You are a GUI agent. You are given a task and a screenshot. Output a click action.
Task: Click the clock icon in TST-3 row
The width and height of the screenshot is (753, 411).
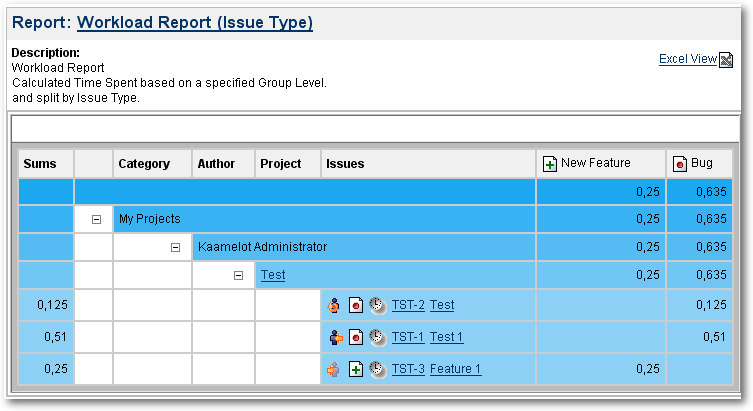pos(377,369)
